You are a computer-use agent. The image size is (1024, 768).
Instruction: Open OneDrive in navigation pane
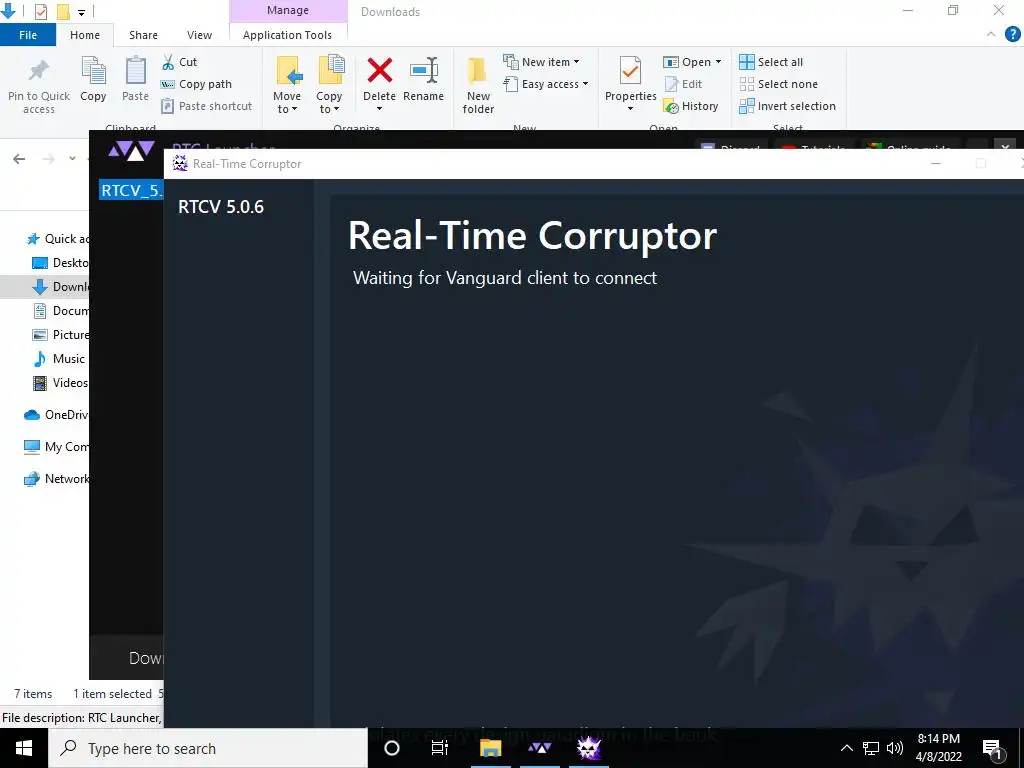(56, 415)
